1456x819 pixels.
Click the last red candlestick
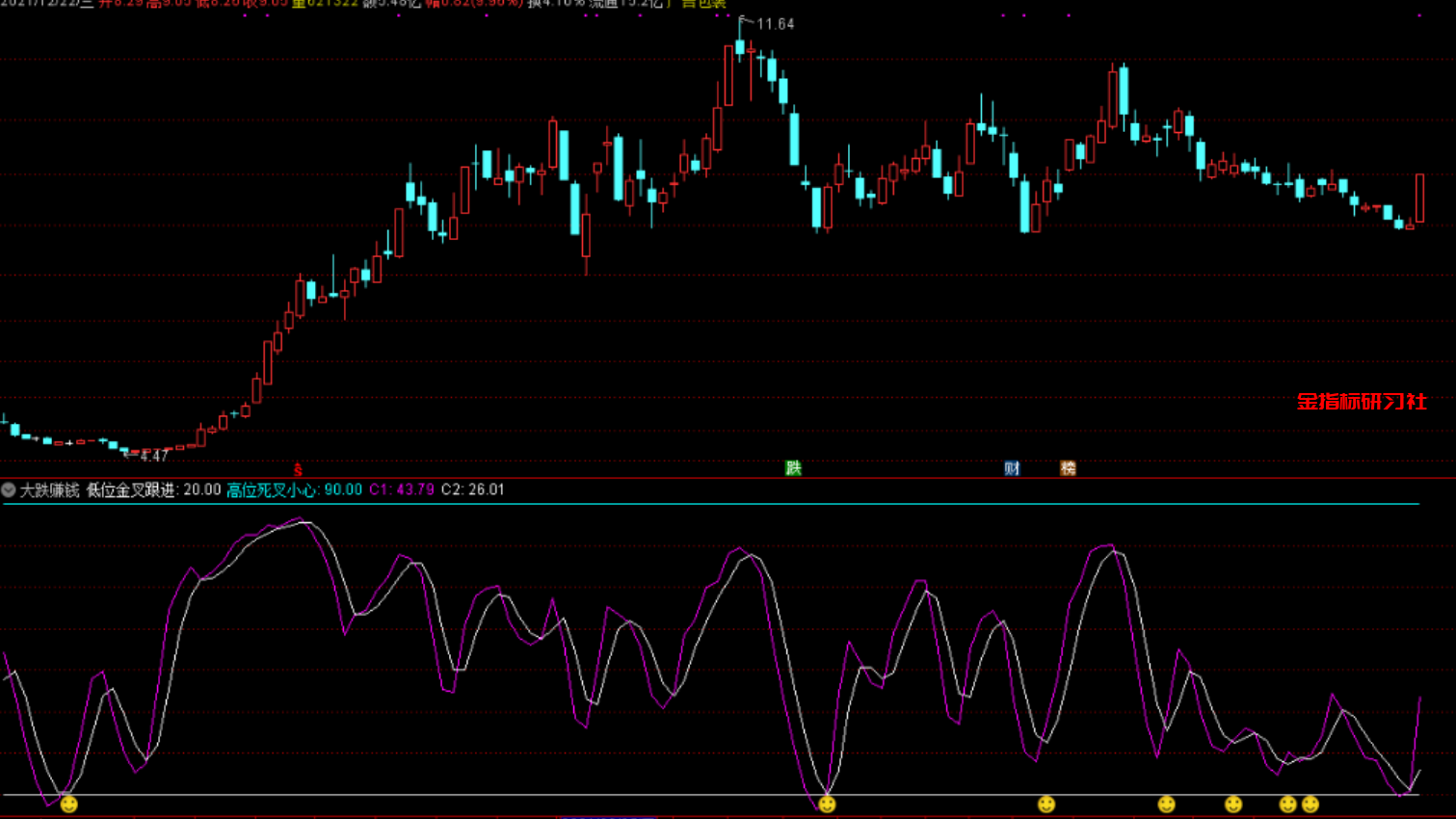coord(1419,198)
